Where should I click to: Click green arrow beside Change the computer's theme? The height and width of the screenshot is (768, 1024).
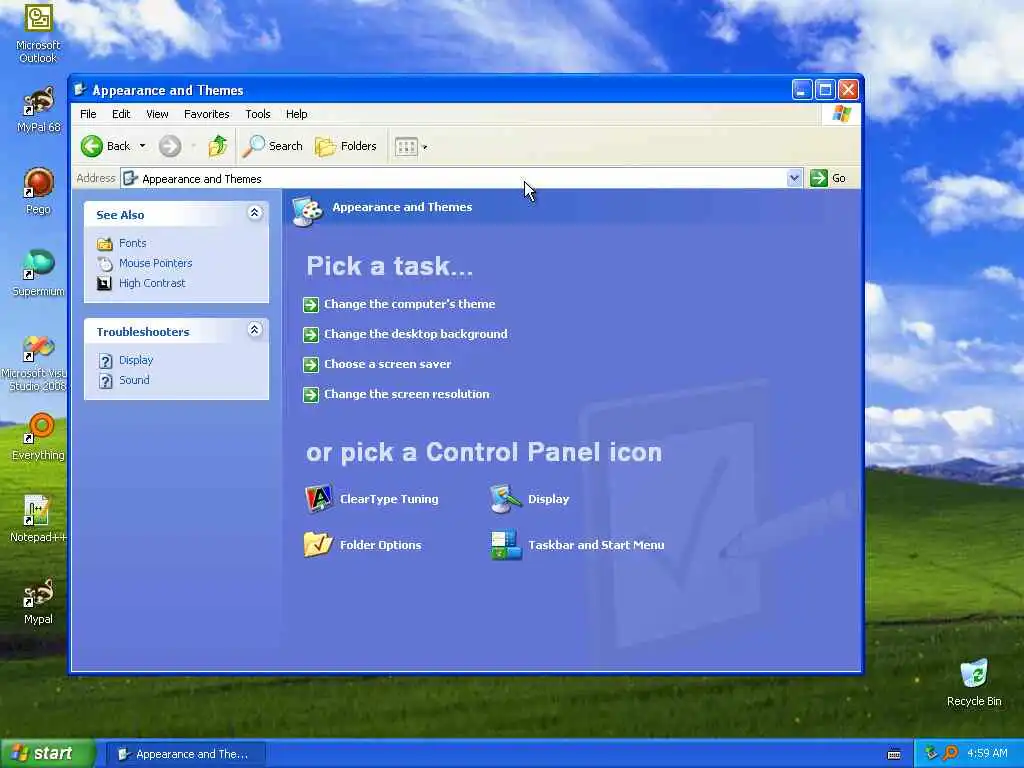(x=311, y=304)
